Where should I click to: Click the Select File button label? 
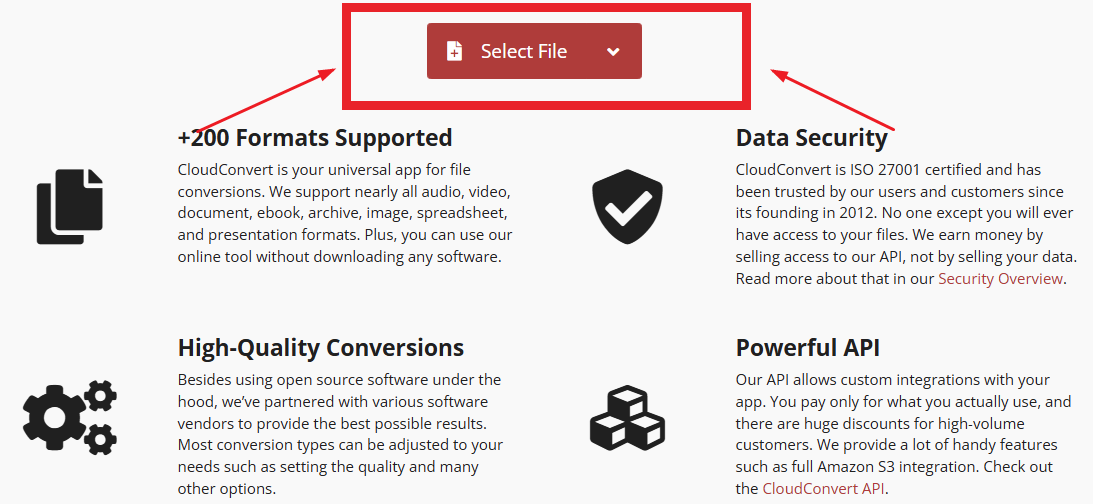[523, 52]
